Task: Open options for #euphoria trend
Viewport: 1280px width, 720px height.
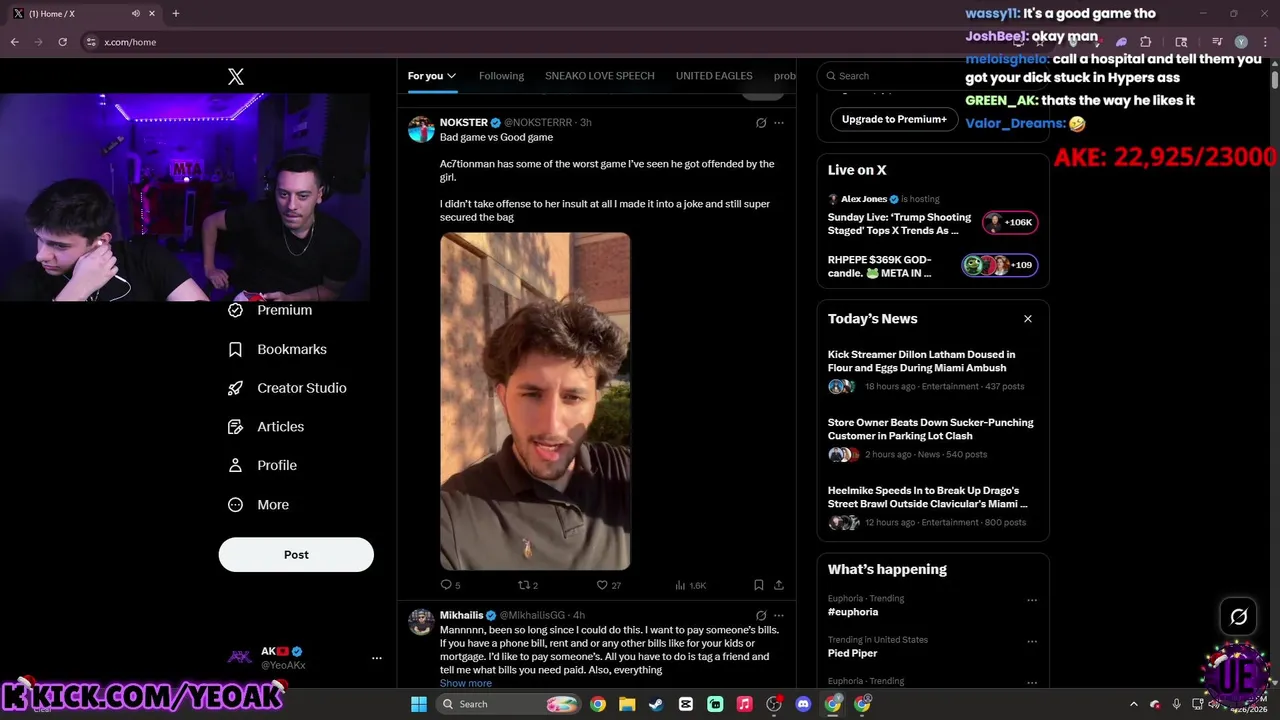Action: click(x=1032, y=600)
